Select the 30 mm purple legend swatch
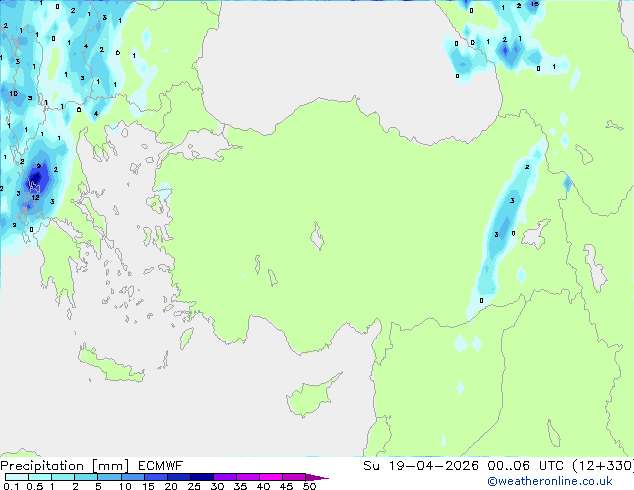634x490 pixels. pos(224,477)
